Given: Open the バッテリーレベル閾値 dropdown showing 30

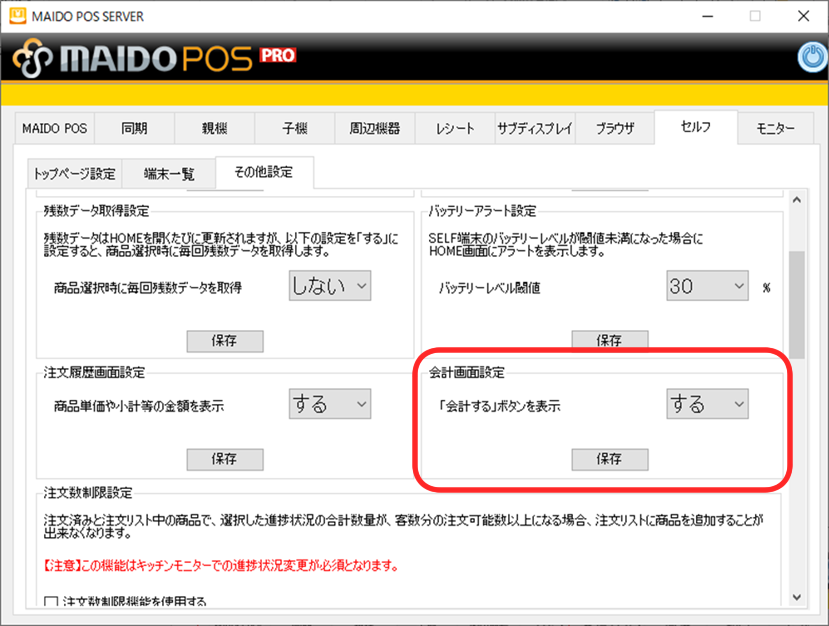Looking at the screenshot, I should click(707, 286).
